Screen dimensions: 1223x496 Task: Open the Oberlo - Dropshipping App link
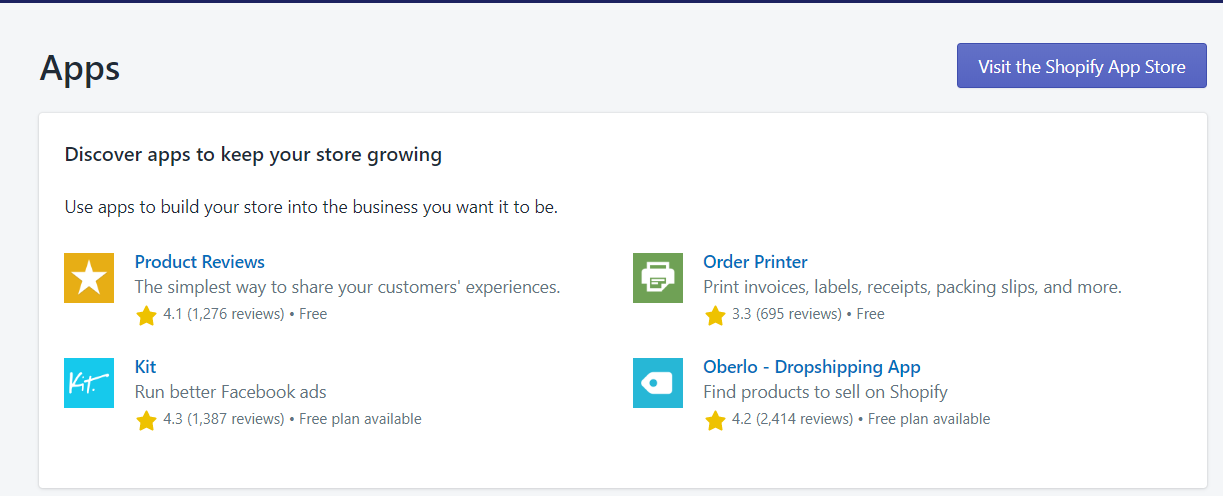pyautogui.click(x=812, y=367)
